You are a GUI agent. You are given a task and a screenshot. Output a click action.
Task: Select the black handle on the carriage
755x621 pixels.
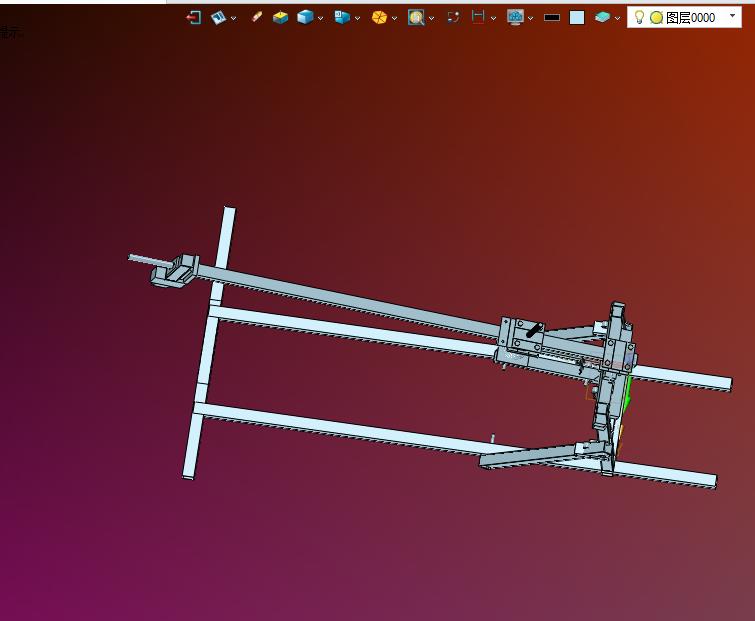(x=534, y=331)
